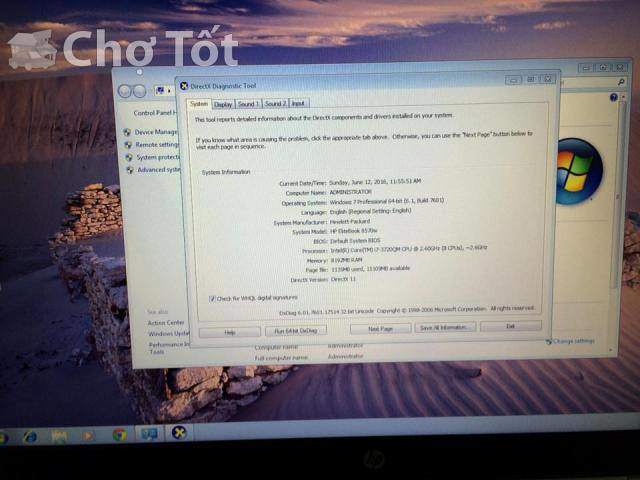The width and height of the screenshot is (640, 480).
Task: Click the Back arrow in Control Panel window
Action: point(124,91)
